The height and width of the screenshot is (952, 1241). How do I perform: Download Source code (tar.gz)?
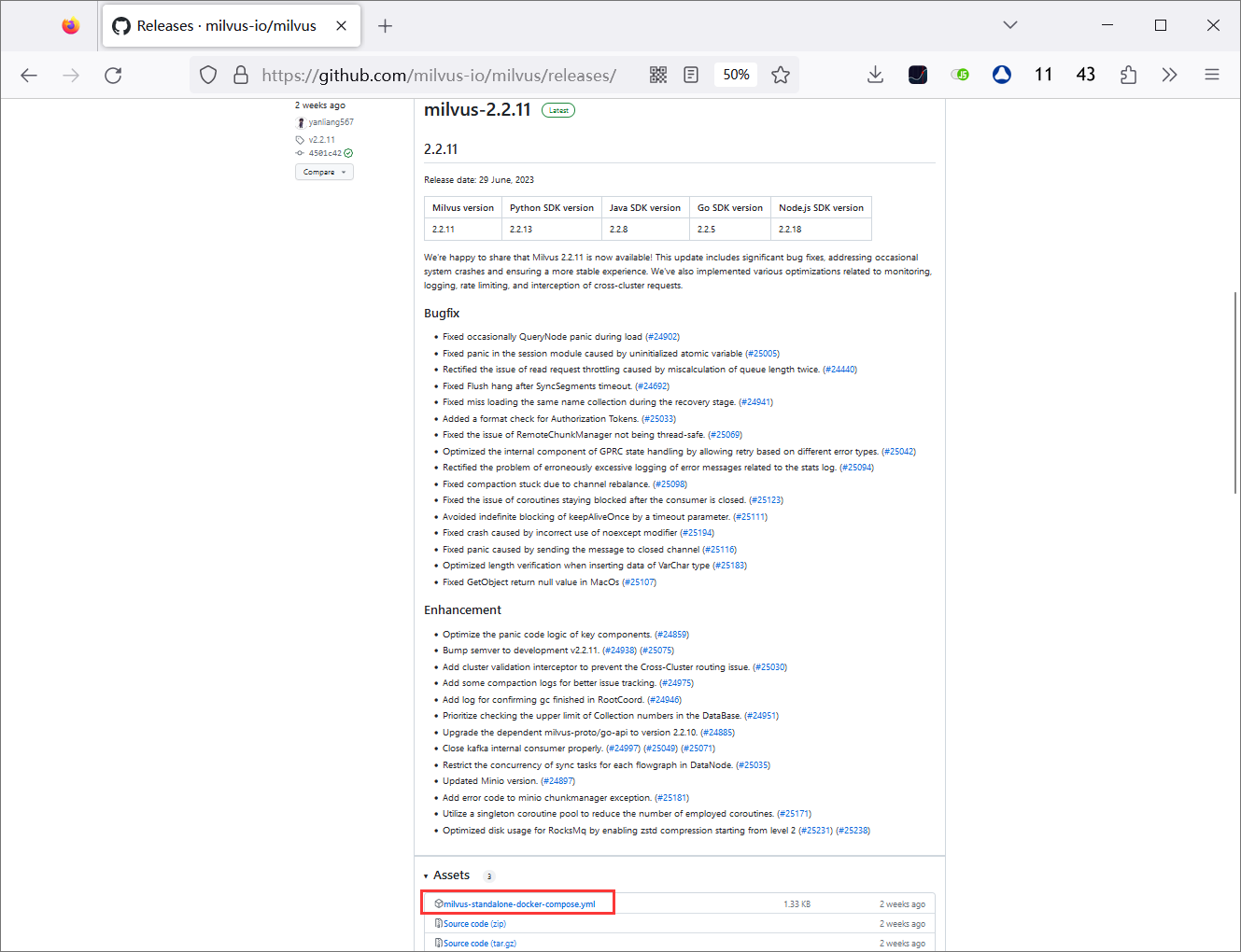[480, 944]
